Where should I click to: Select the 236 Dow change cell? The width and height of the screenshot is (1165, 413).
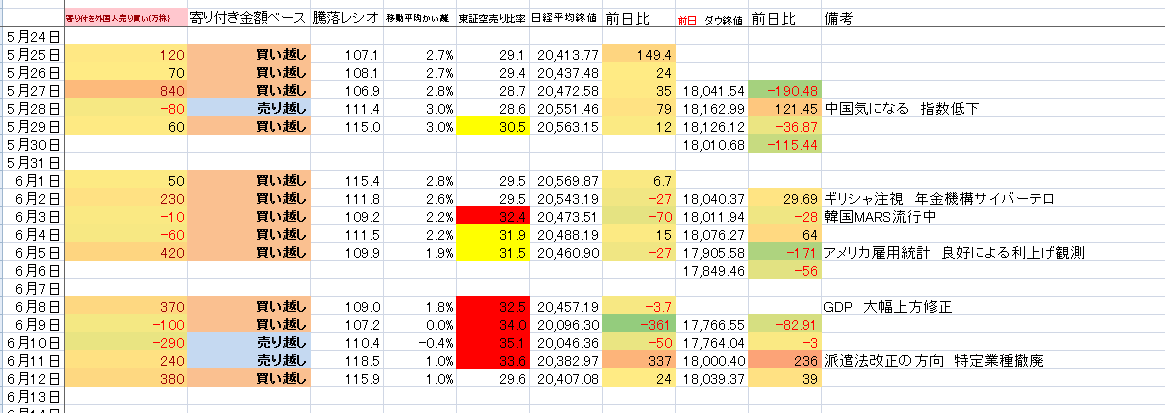(x=785, y=360)
